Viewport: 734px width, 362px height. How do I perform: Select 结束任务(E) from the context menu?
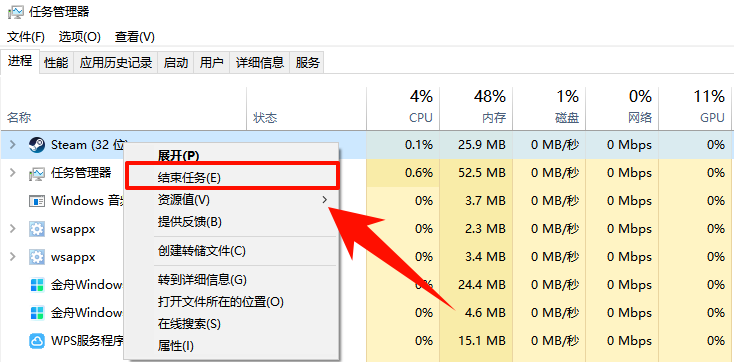(x=231, y=177)
